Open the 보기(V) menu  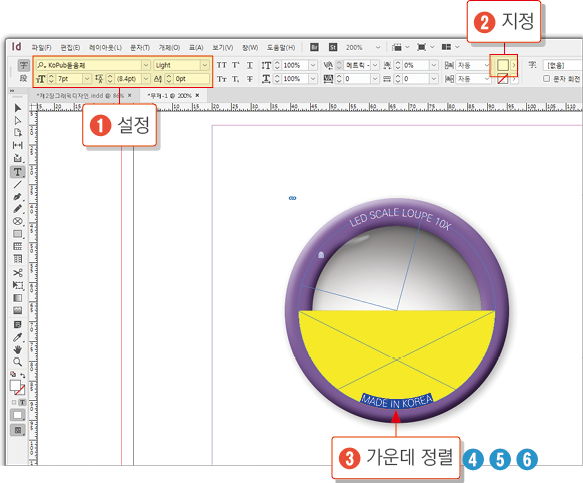click(222, 48)
